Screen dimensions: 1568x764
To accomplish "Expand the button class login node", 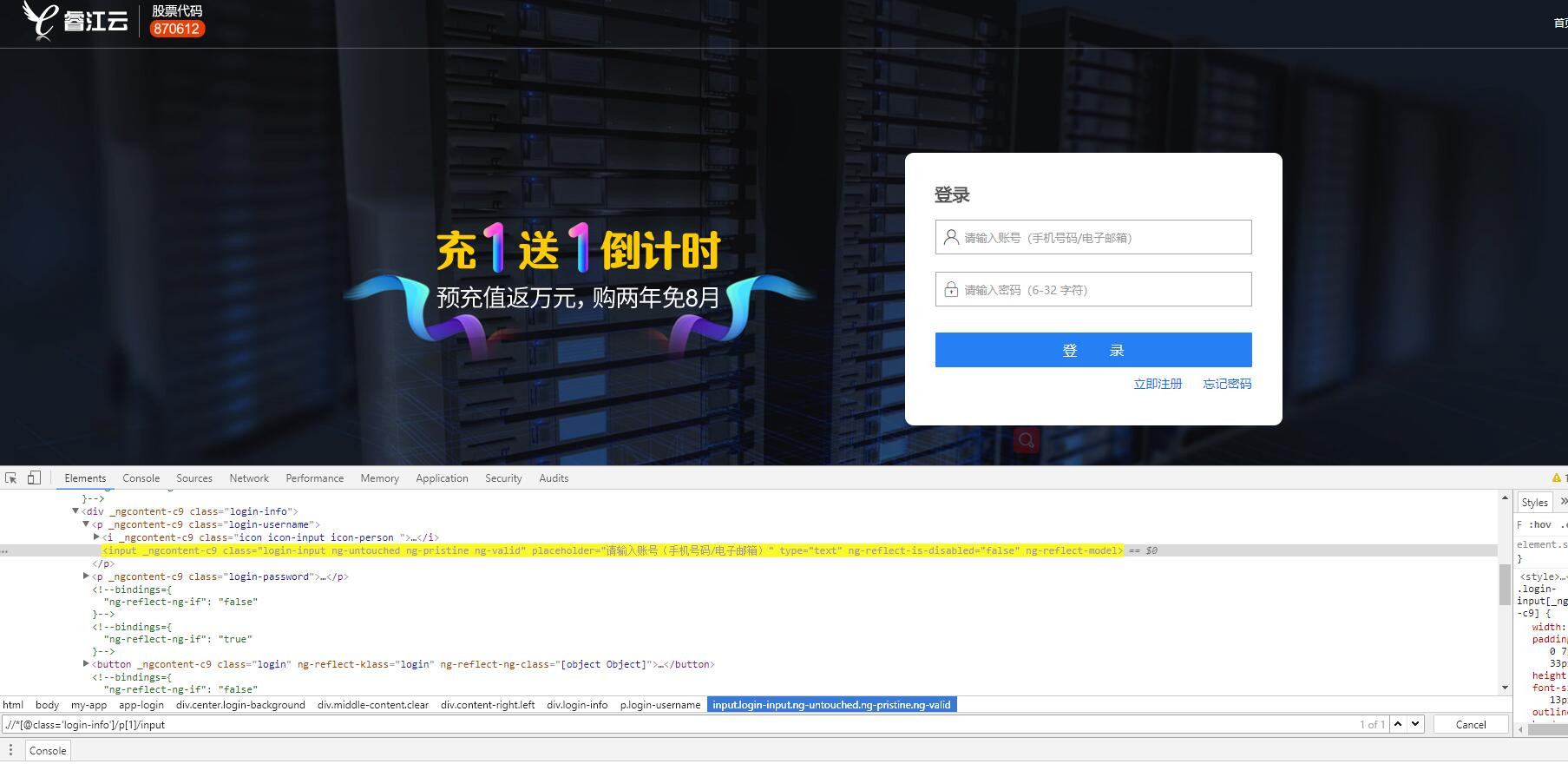I will [x=86, y=664].
